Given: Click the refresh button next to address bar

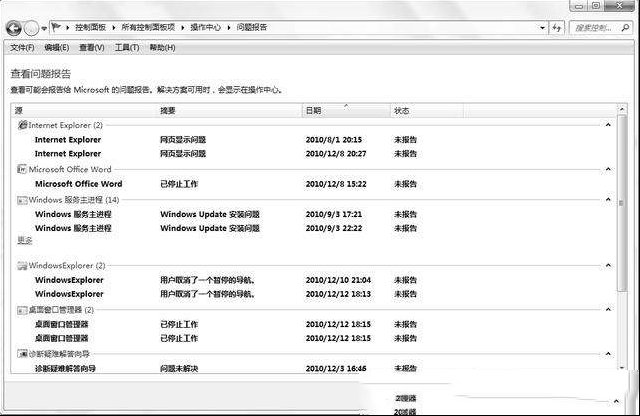Looking at the screenshot, I should [x=556, y=28].
